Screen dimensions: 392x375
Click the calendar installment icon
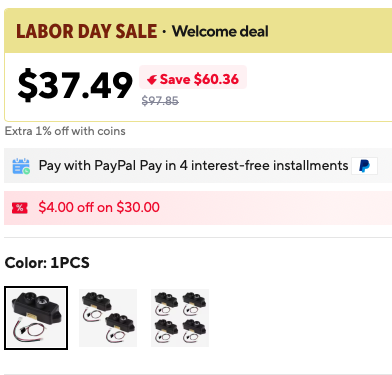[x=21, y=166]
